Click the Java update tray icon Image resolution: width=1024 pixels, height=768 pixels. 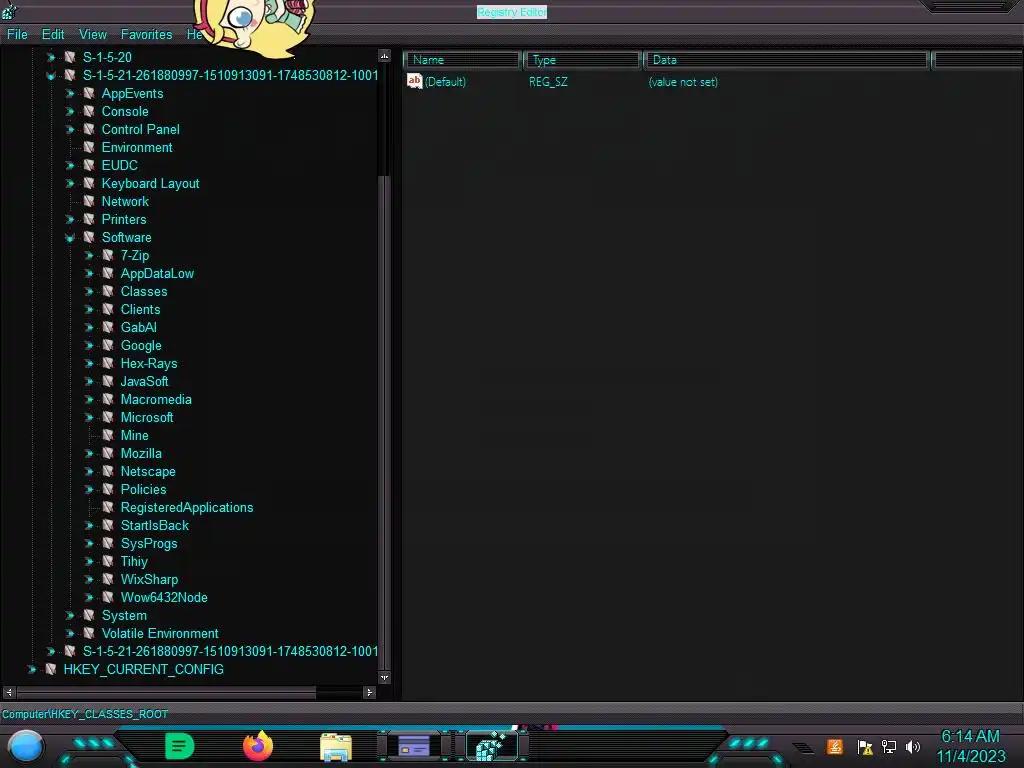coord(835,746)
